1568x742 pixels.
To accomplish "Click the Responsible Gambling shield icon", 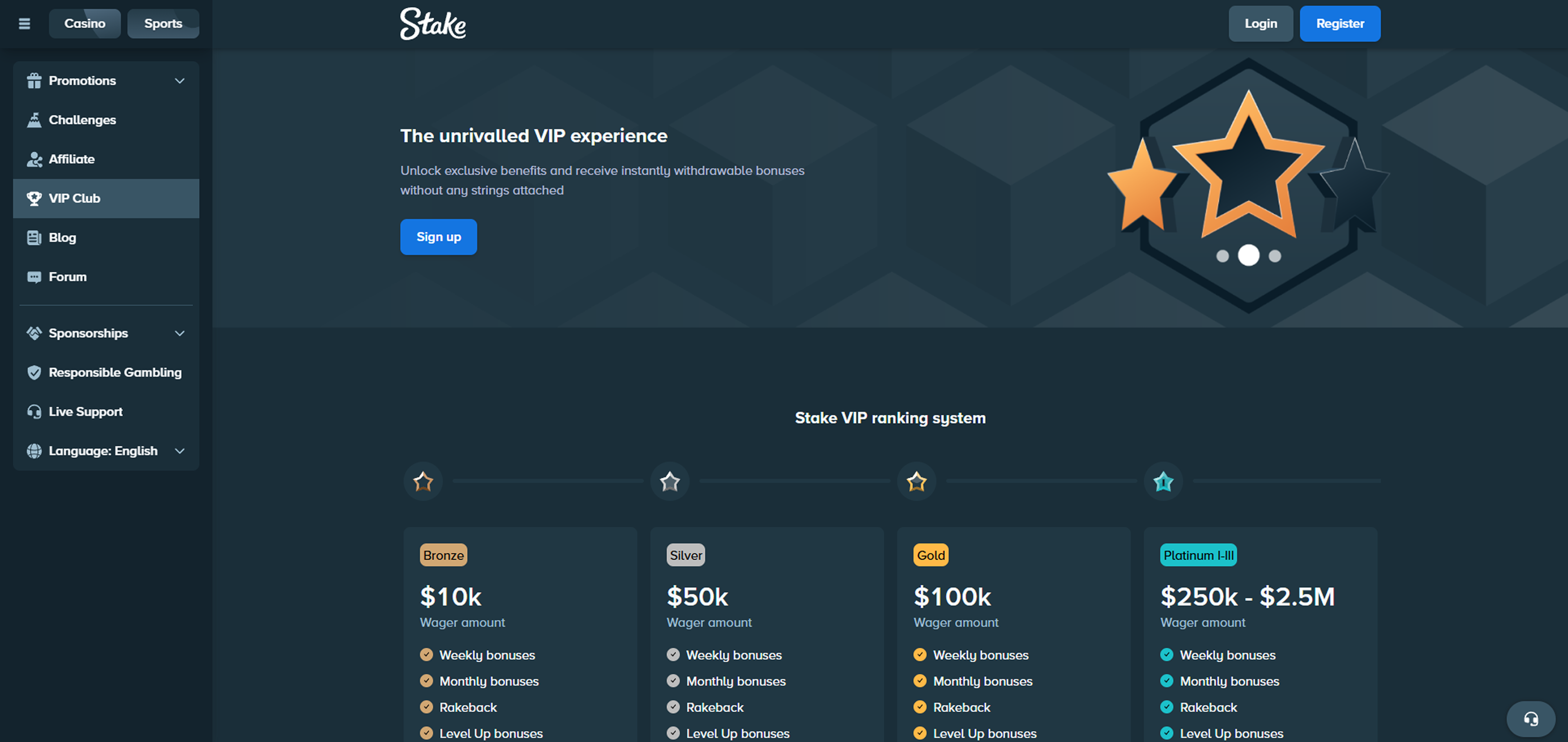I will 34,373.
